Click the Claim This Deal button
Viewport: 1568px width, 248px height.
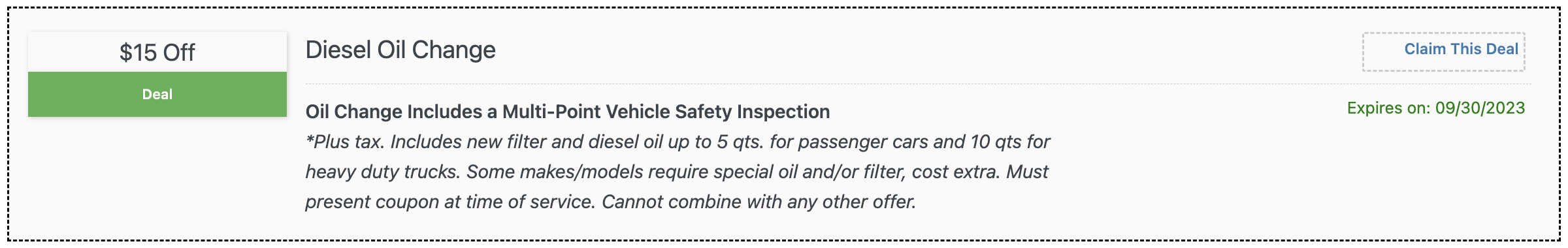click(x=1443, y=52)
